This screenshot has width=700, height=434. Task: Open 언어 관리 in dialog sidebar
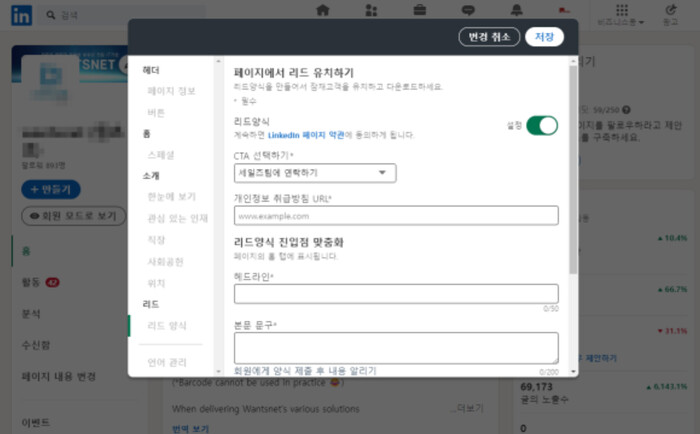[166, 362]
